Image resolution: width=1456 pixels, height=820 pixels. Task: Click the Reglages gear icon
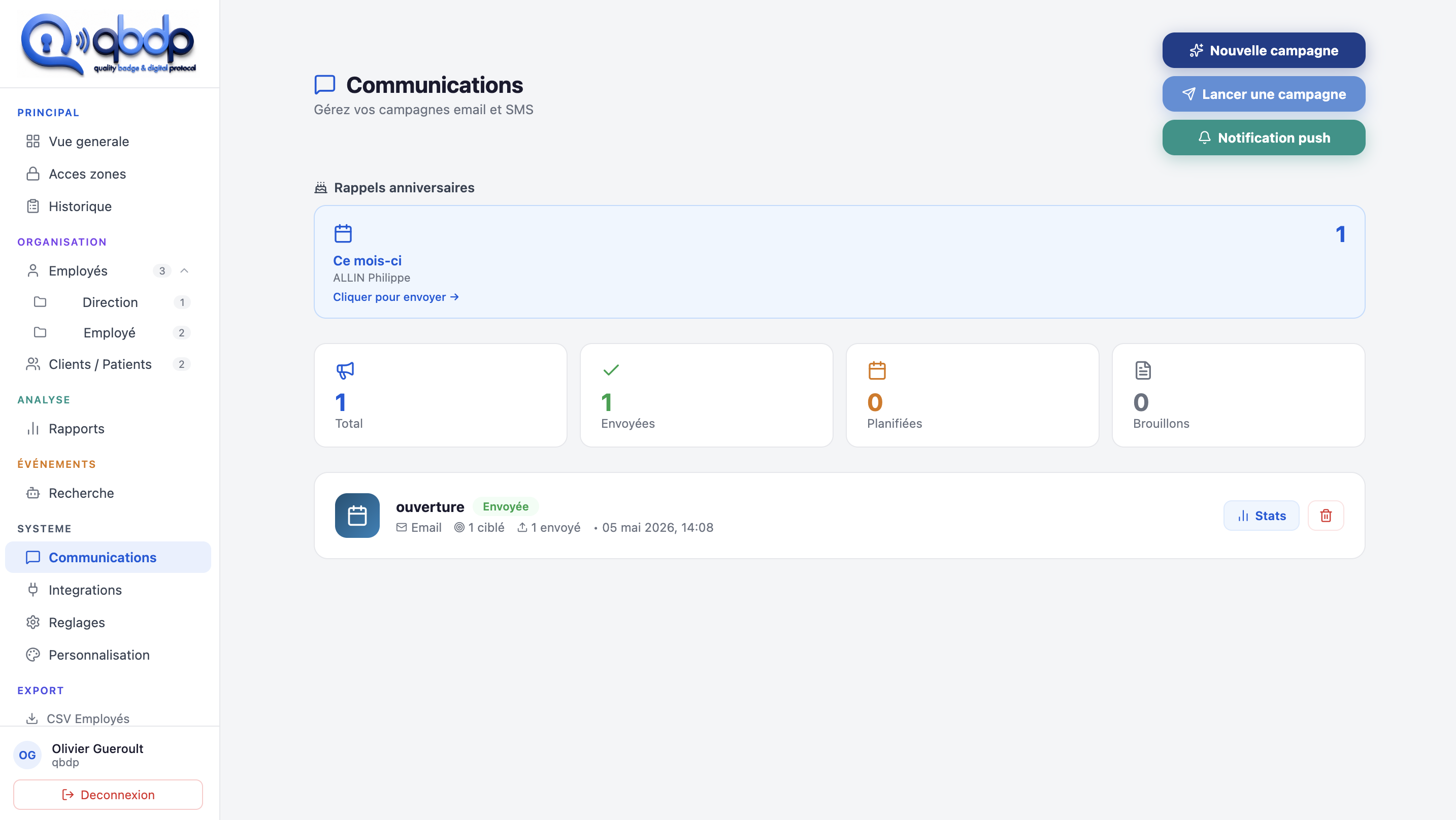click(33, 622)
